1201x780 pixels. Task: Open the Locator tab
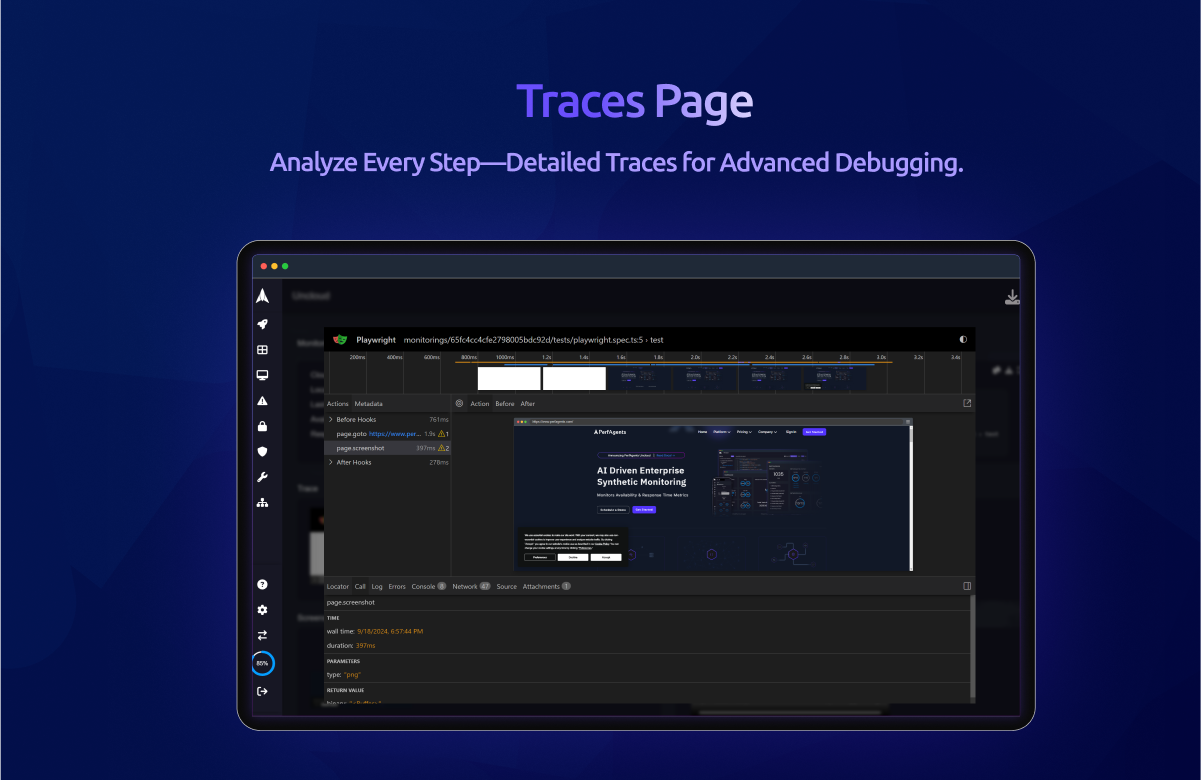pos(338,586)
